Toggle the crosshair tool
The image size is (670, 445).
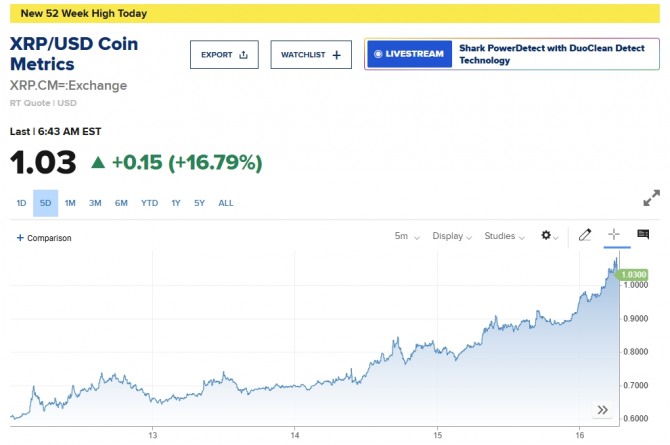click(615, 236)
